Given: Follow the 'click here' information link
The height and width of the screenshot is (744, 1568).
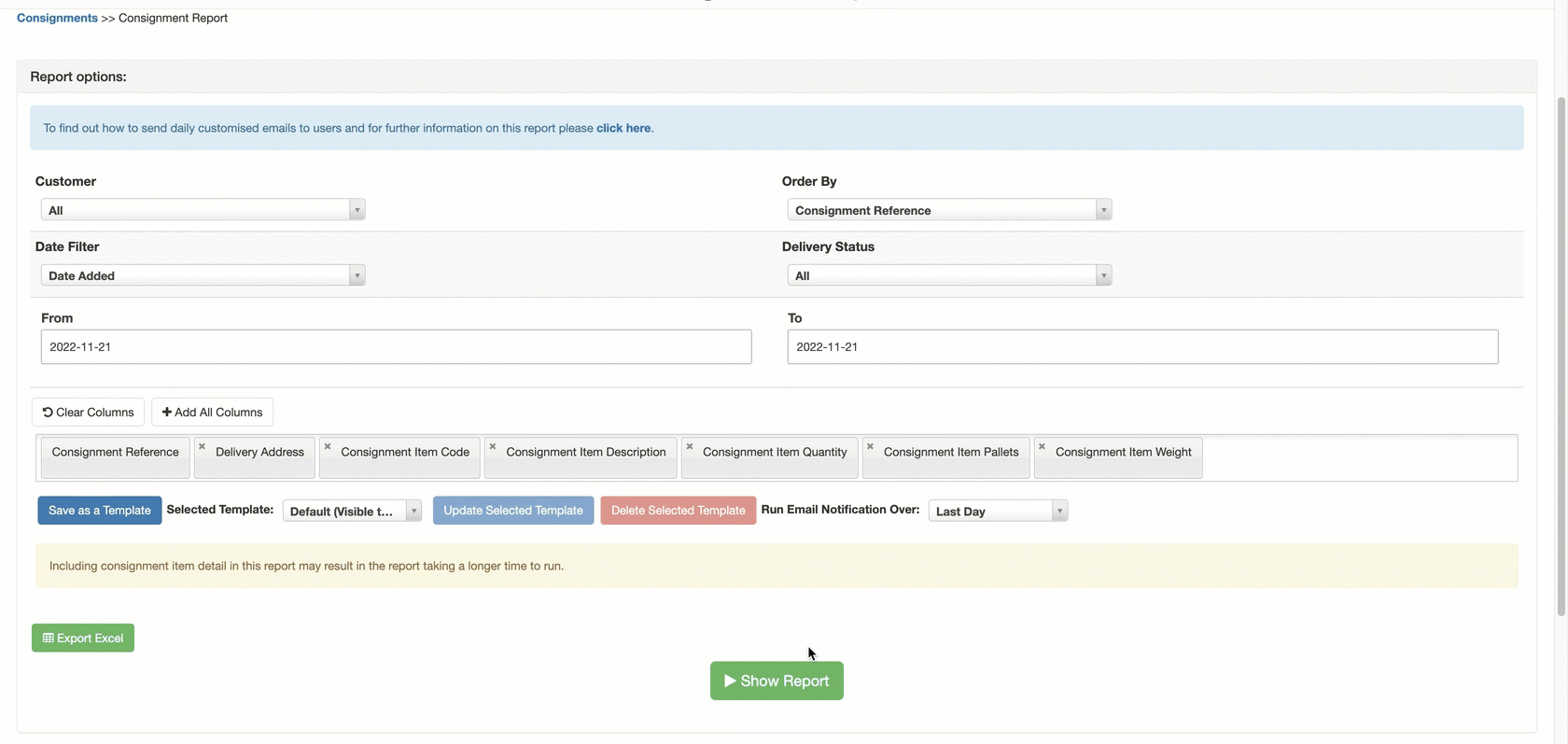Looking at the screenshot, I should (623, 128).
